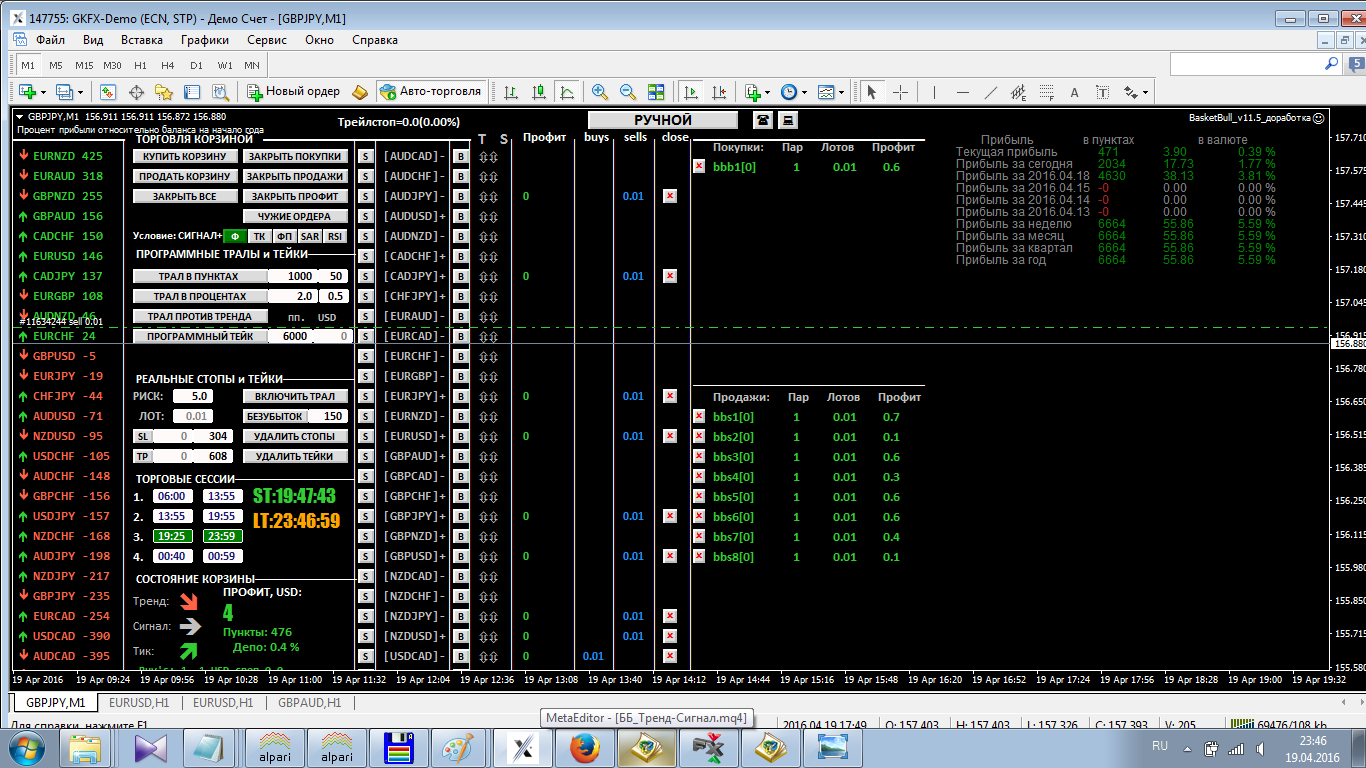
Task: Enable the SAR signal condition
Action: 309,236
